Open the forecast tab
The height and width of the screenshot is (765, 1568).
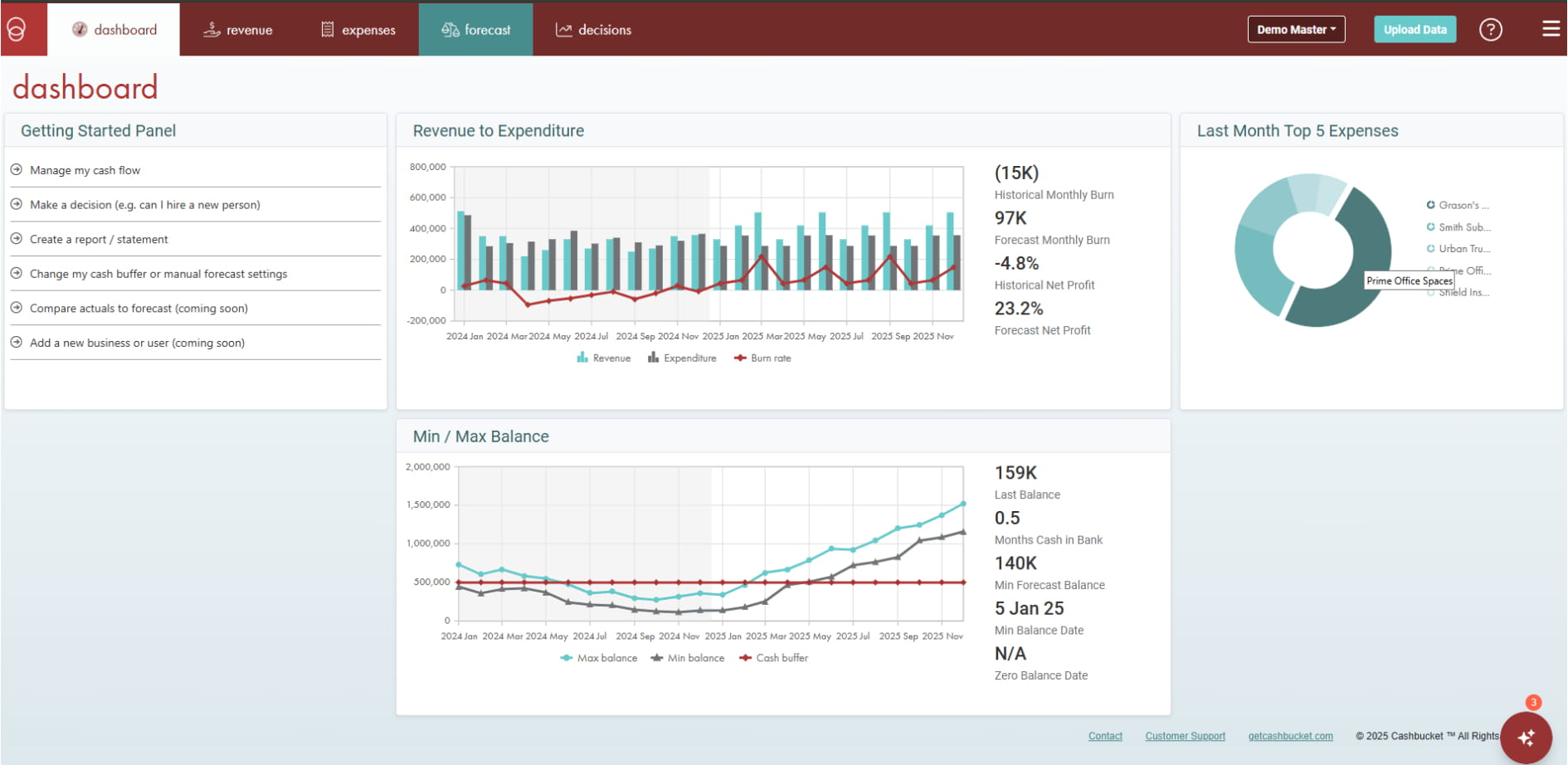click(476, 30)
